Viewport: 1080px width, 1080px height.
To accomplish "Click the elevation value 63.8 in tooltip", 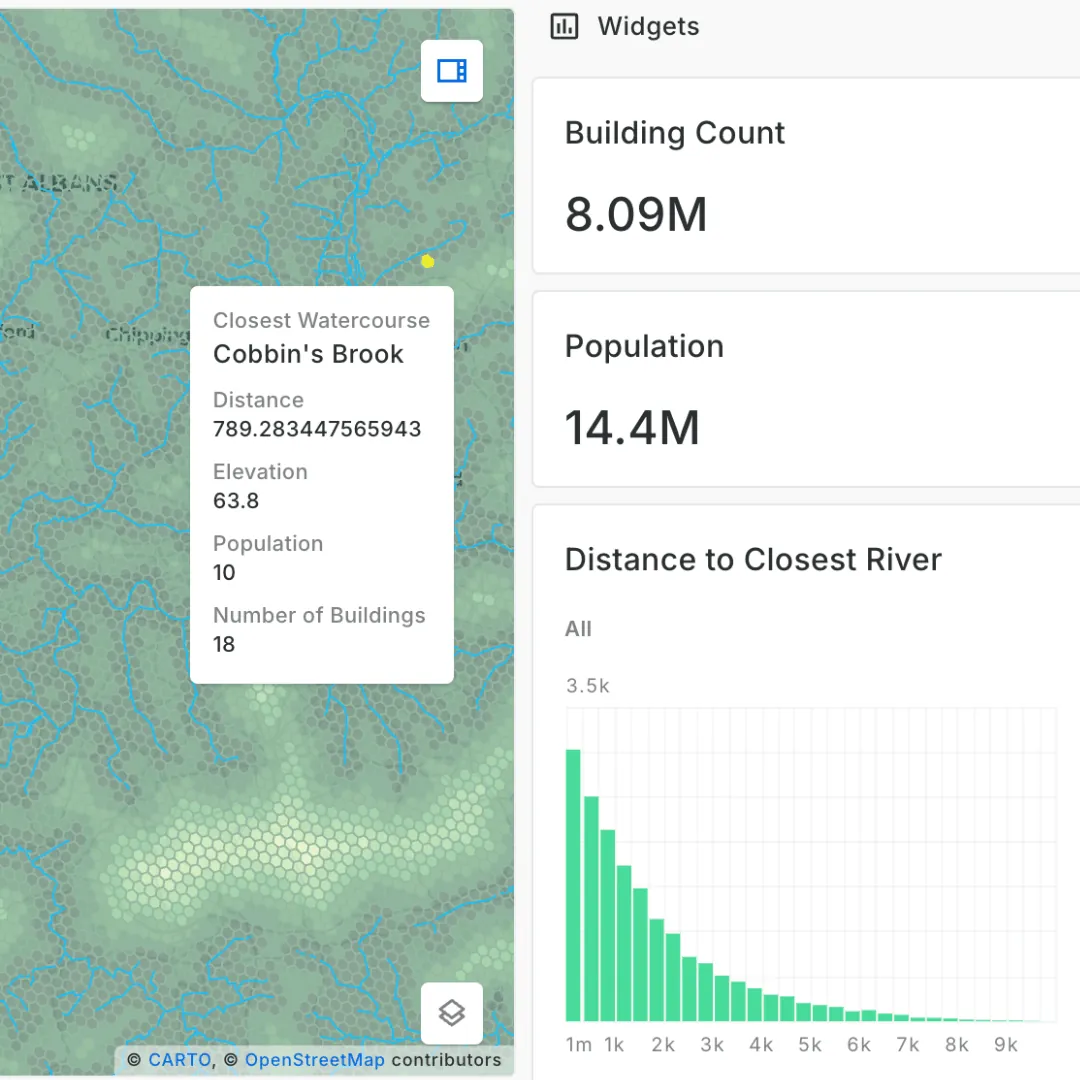I will click(236, 501).
